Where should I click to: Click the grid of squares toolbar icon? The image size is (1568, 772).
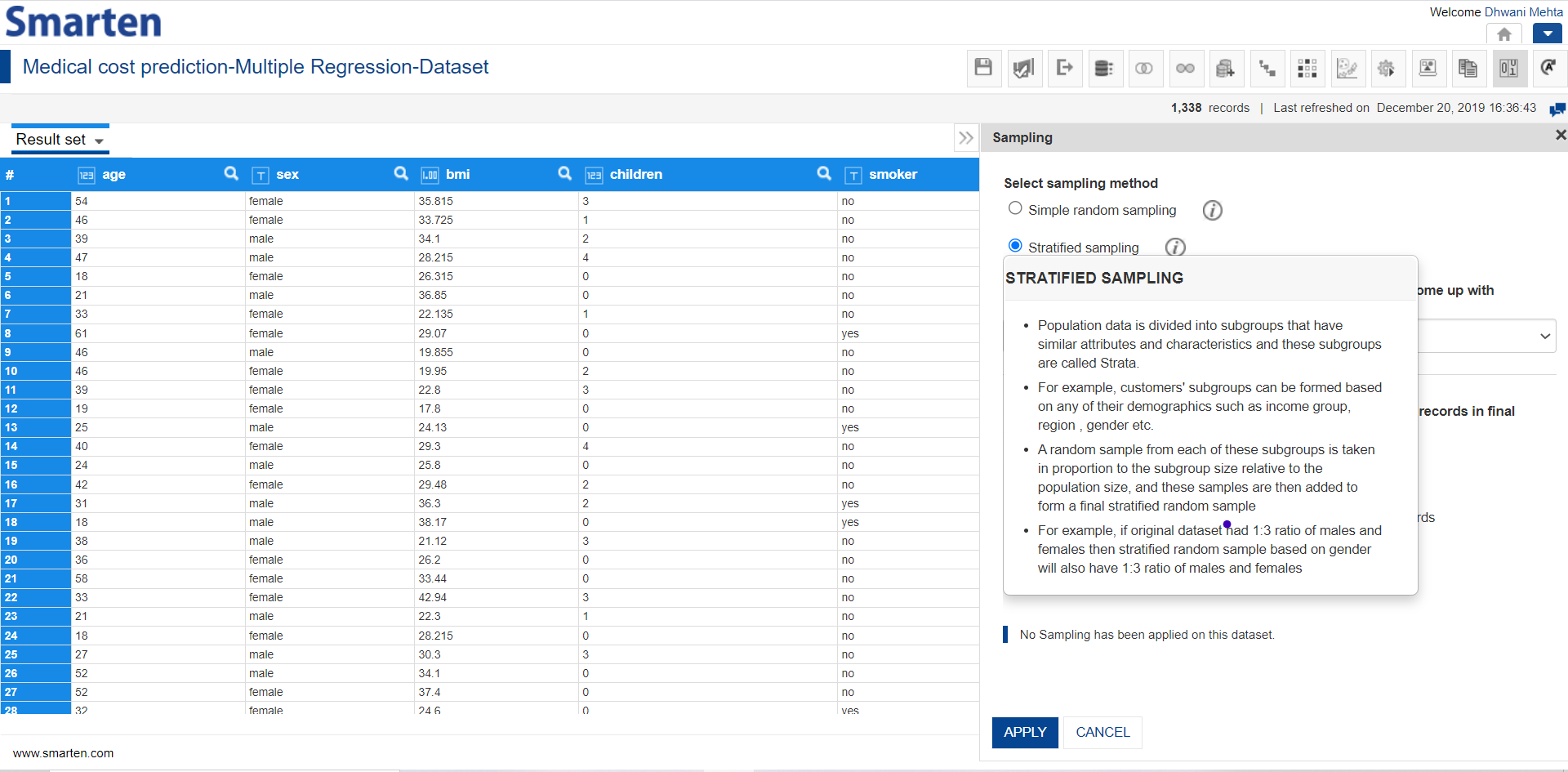(x=1307, y=68)
